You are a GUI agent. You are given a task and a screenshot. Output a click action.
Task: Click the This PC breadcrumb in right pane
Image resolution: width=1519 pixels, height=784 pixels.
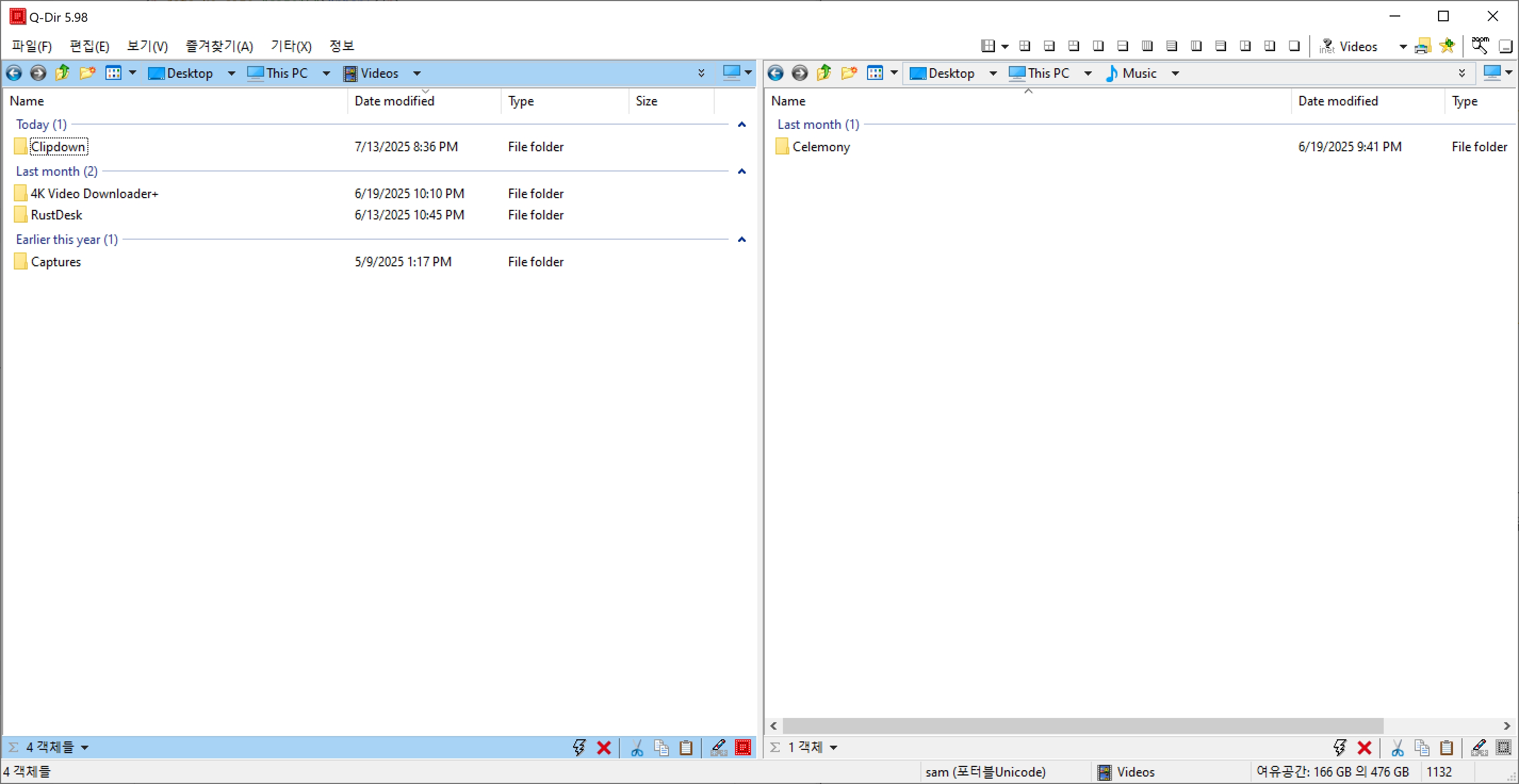pyautogui.click(x=1048, y=73)
